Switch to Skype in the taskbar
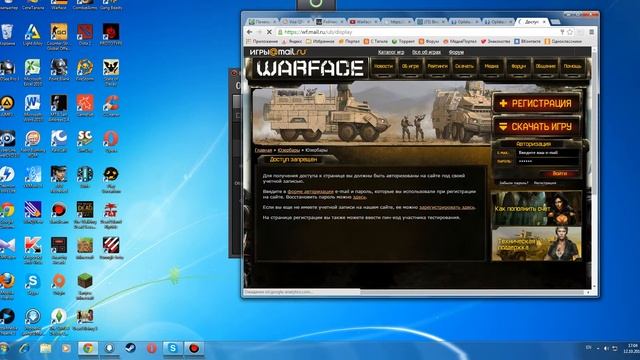 (x=173, y=349)
